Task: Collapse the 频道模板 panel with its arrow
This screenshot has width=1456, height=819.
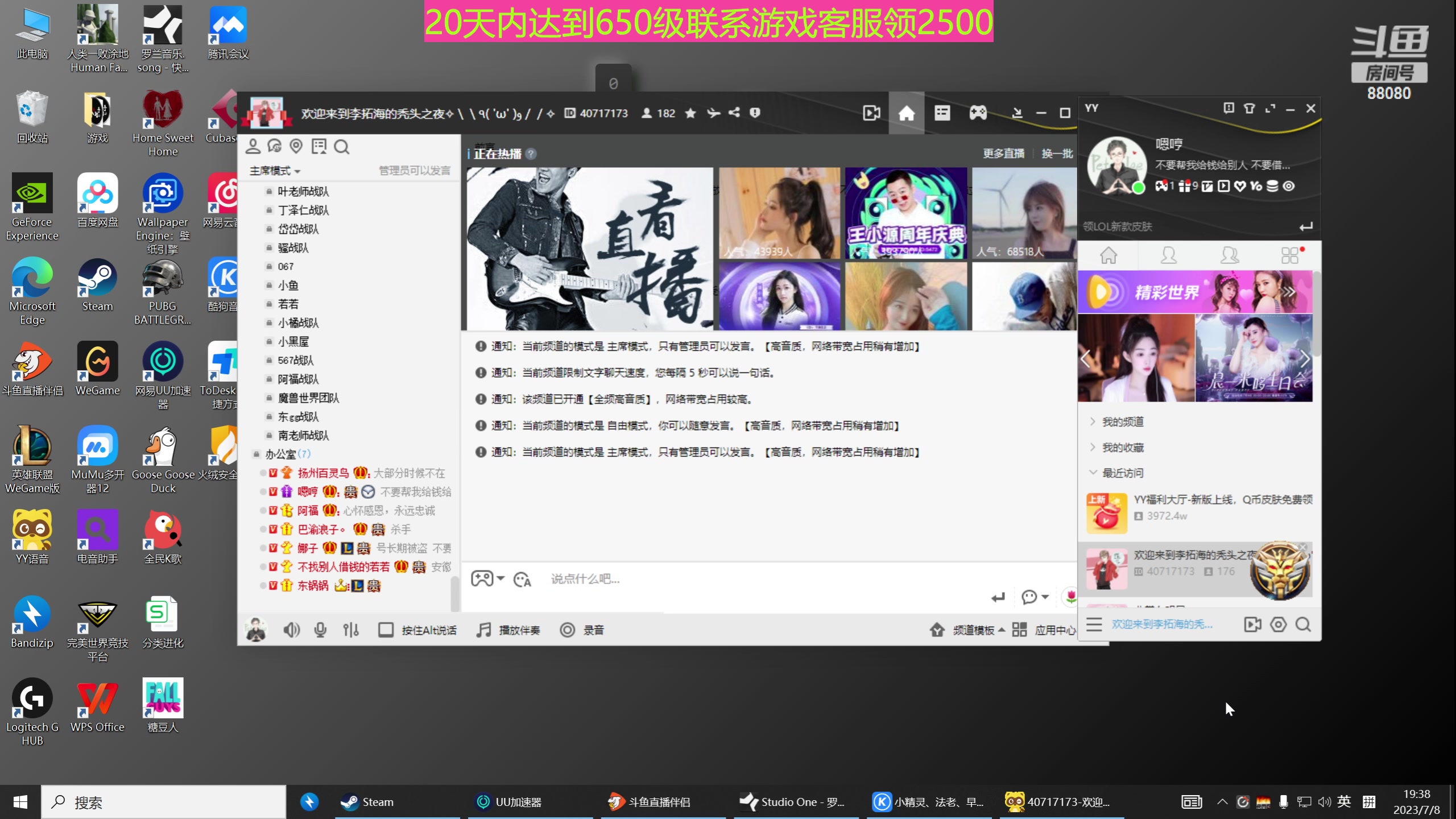Action: click(x=1003, y=630)
